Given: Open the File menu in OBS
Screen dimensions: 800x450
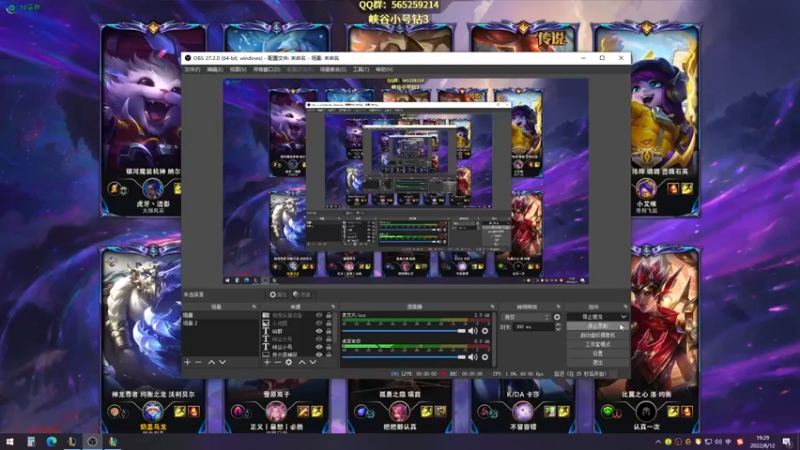Looking at the screenshot, I should point(192,69).
